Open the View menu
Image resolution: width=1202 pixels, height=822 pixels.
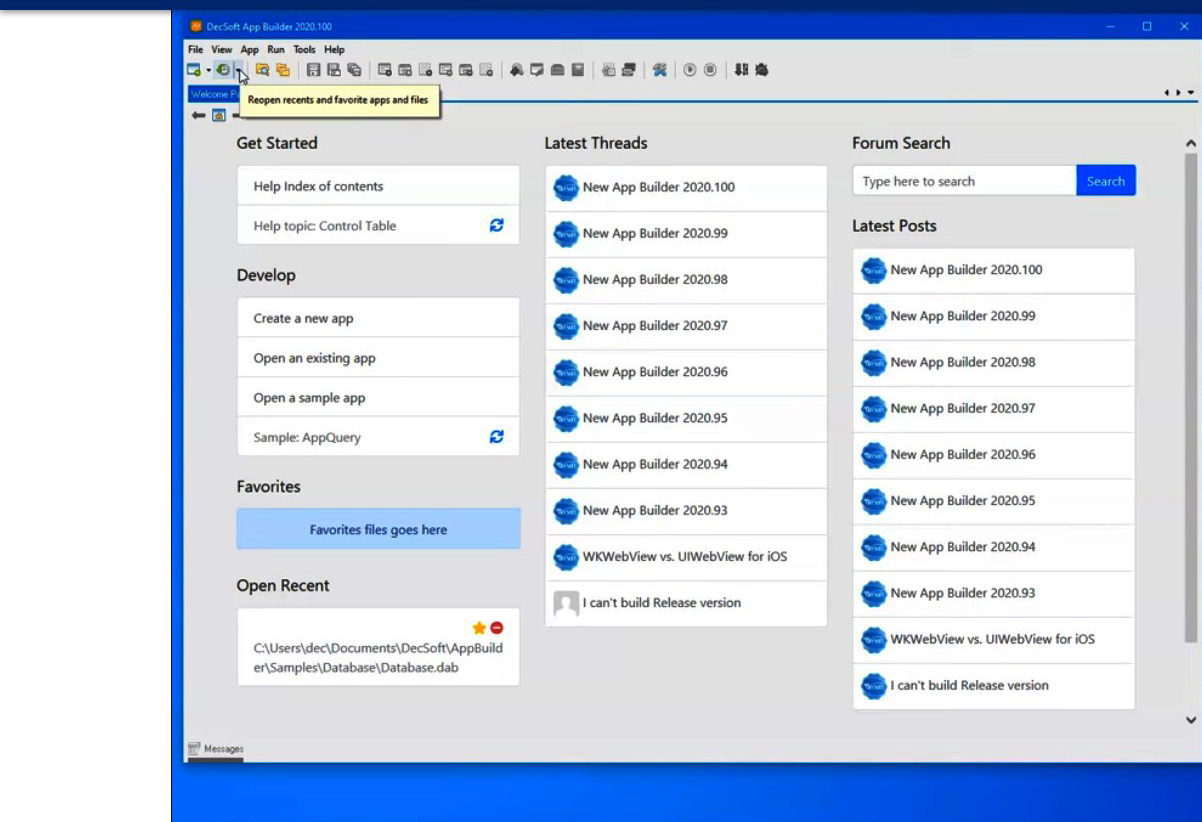[221, 49]
